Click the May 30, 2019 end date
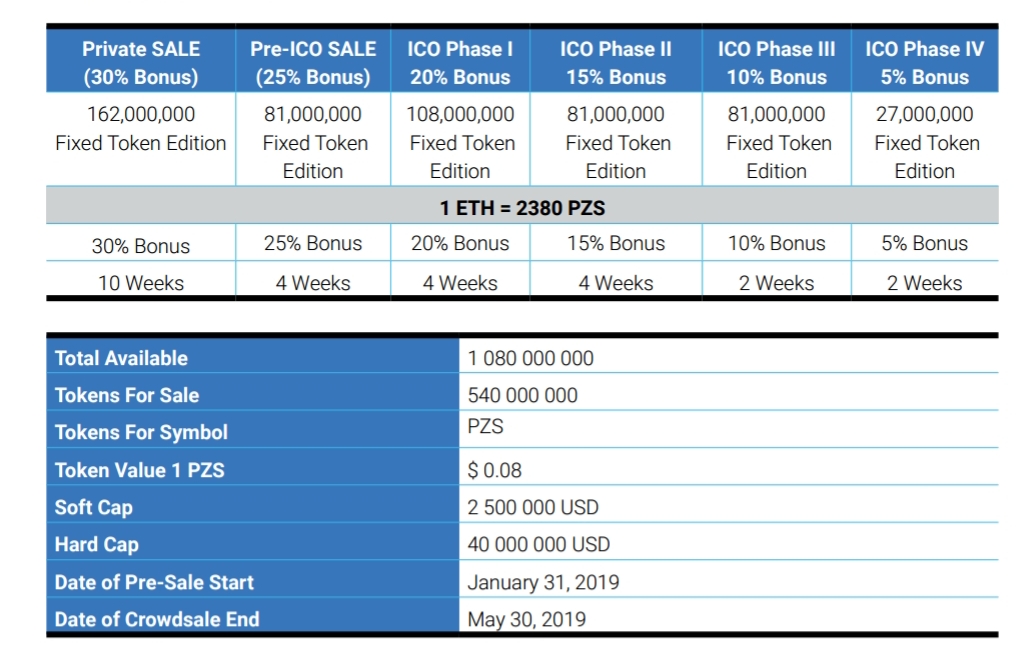The image size is (1036, 658). (x=527, y=619)
